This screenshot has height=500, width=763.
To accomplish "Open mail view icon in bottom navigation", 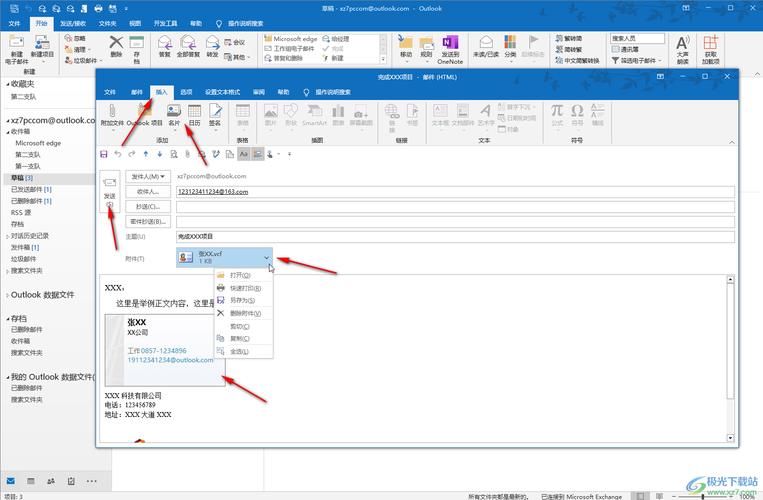I will click(11, 482).
